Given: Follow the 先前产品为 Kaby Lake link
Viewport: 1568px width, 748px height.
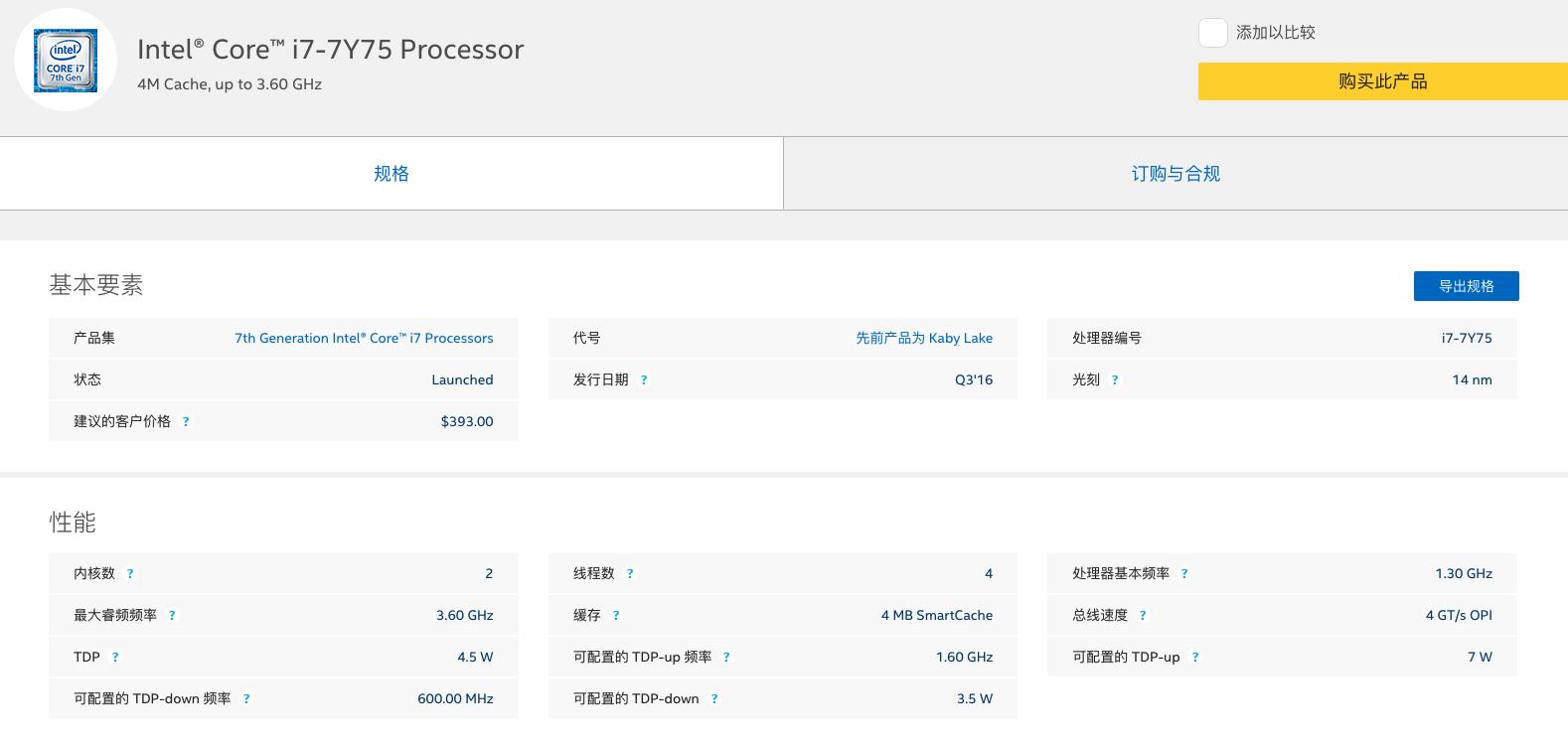Looking at the screenshot, I should pos(924,338).
